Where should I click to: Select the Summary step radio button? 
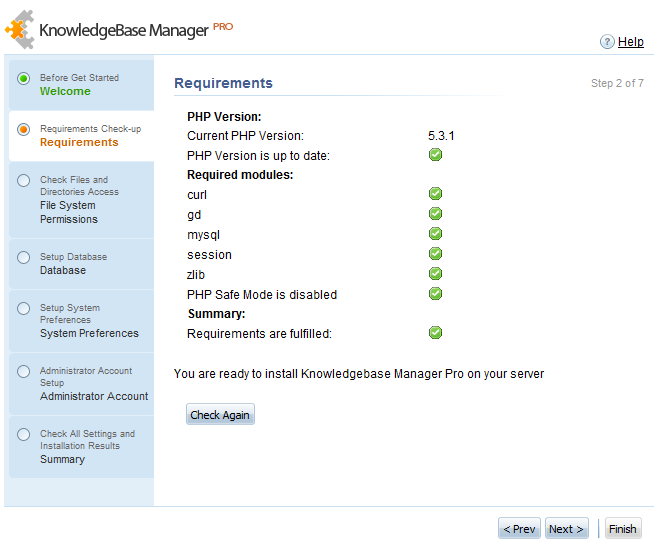point(23,435)
